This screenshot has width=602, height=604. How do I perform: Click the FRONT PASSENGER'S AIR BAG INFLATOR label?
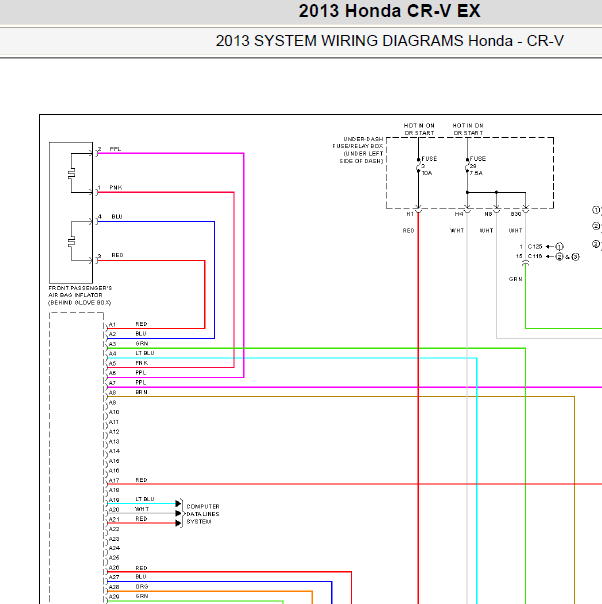click(x=80, y=295)
